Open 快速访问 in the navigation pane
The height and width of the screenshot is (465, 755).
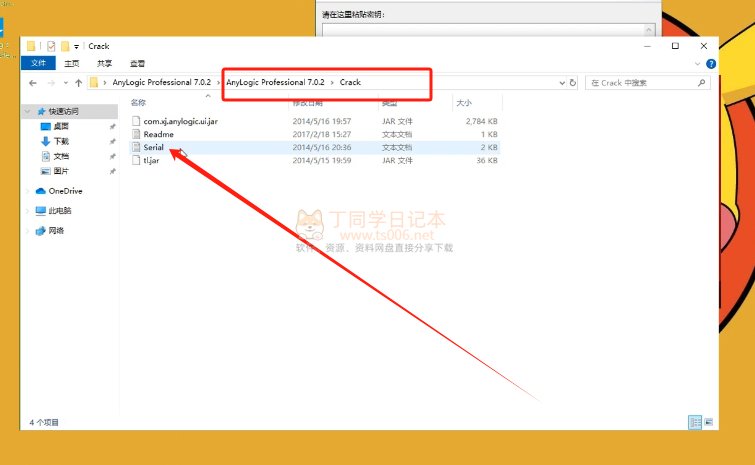coord(64,111)
